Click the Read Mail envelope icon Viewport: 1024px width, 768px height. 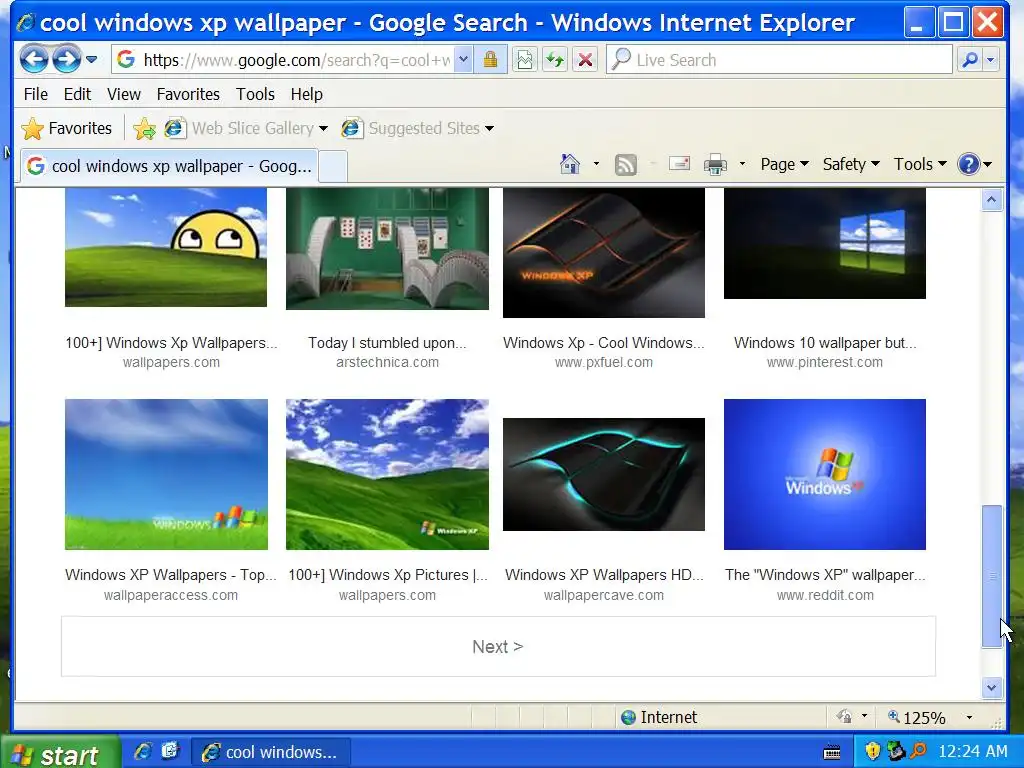(679, 163)
